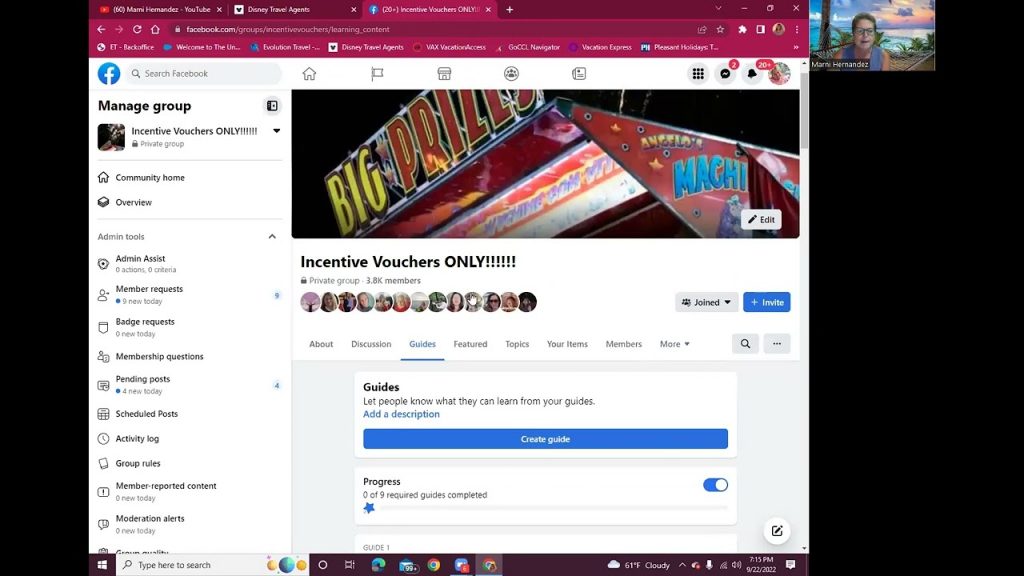Click the new message compose icon
This screenshot has height=576, width=1024.
pyautogui.click(x=777, y=531)
